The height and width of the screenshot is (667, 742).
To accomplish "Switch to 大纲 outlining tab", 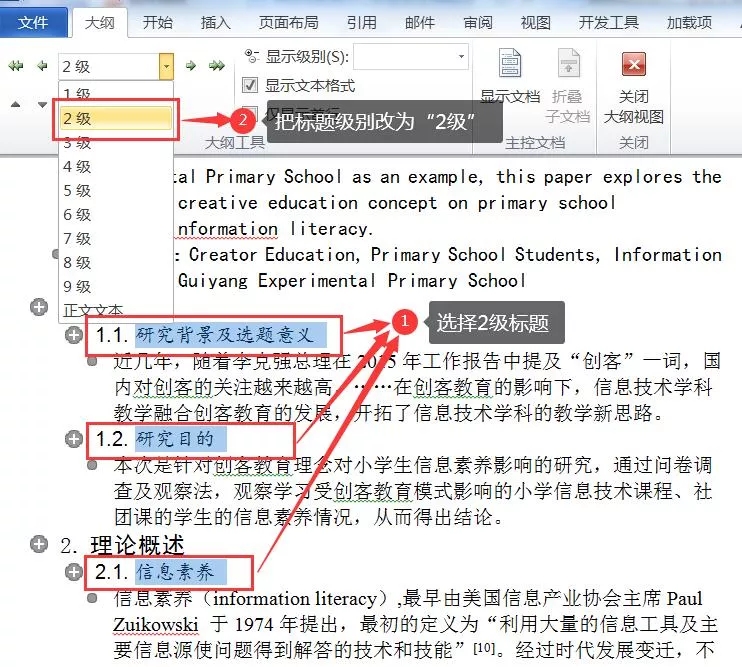I will pos(99,22).
